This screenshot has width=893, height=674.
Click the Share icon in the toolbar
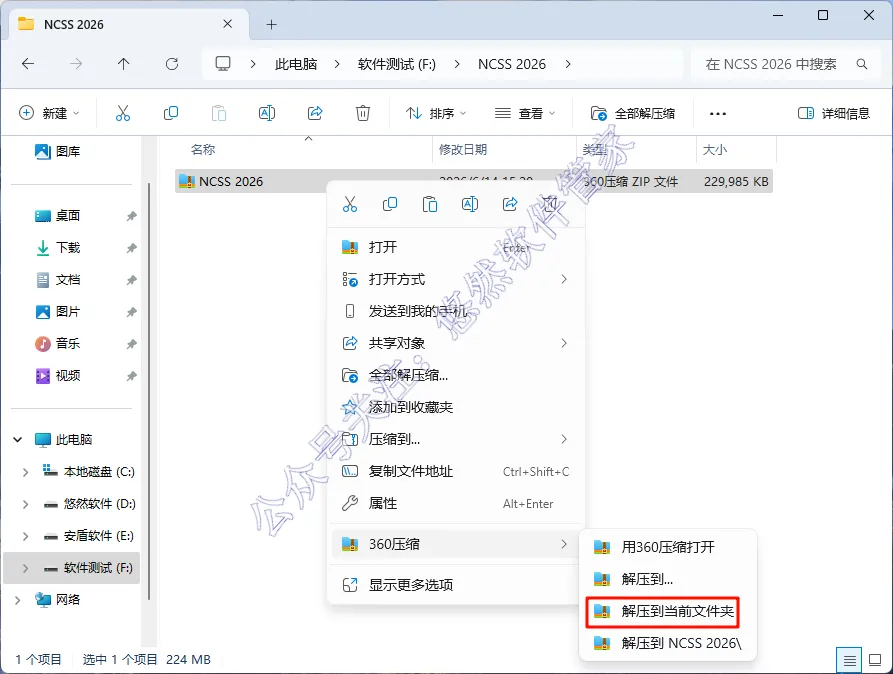315,113
